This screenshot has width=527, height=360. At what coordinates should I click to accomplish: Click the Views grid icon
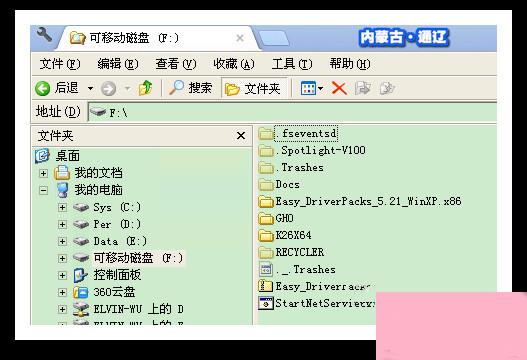point(308,88)
